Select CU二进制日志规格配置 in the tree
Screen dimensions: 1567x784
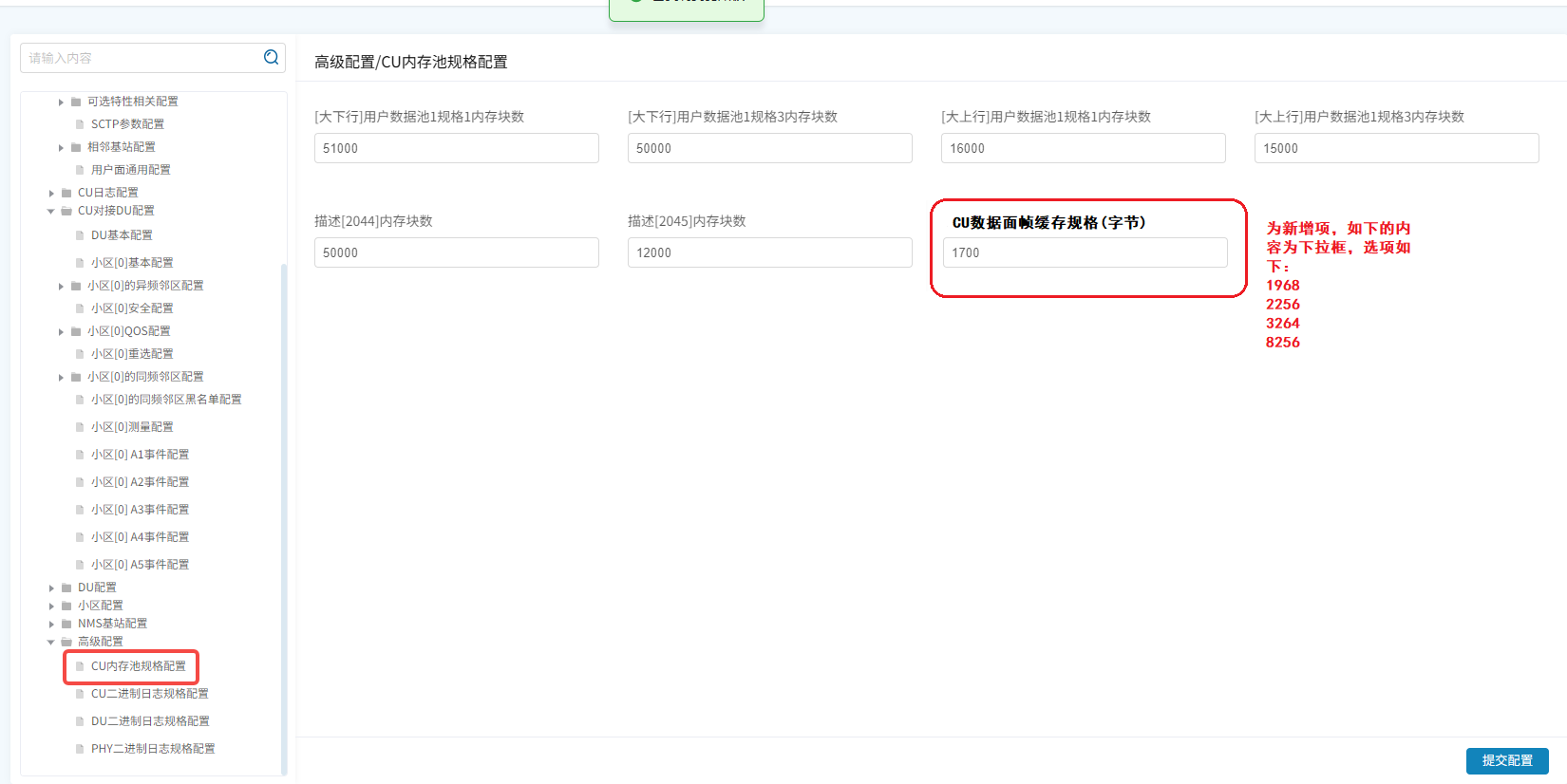pyautogui.click(x=149, y=694)
